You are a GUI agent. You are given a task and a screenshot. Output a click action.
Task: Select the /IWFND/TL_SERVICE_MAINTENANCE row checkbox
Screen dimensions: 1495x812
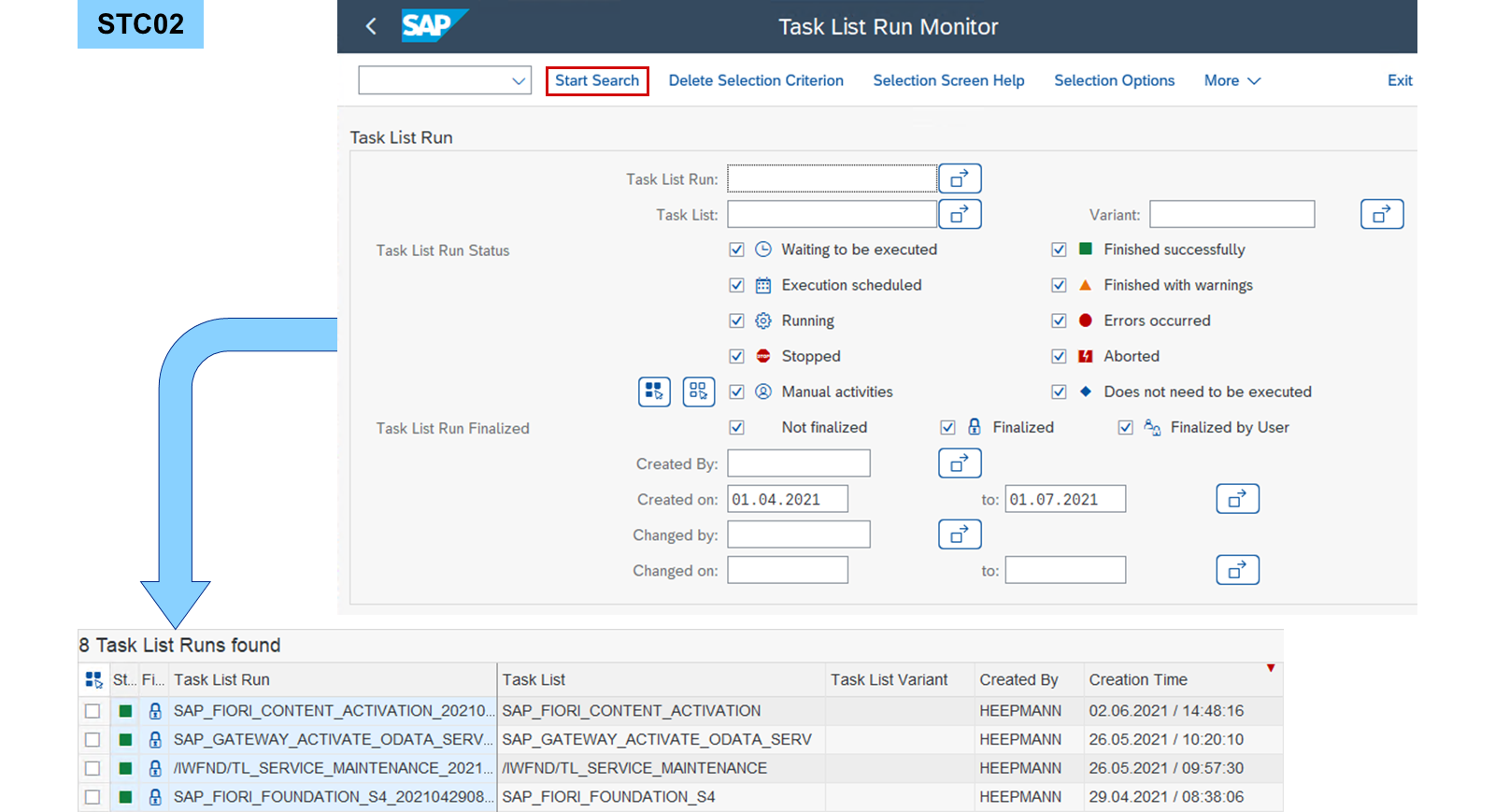[x=93, y=768]
